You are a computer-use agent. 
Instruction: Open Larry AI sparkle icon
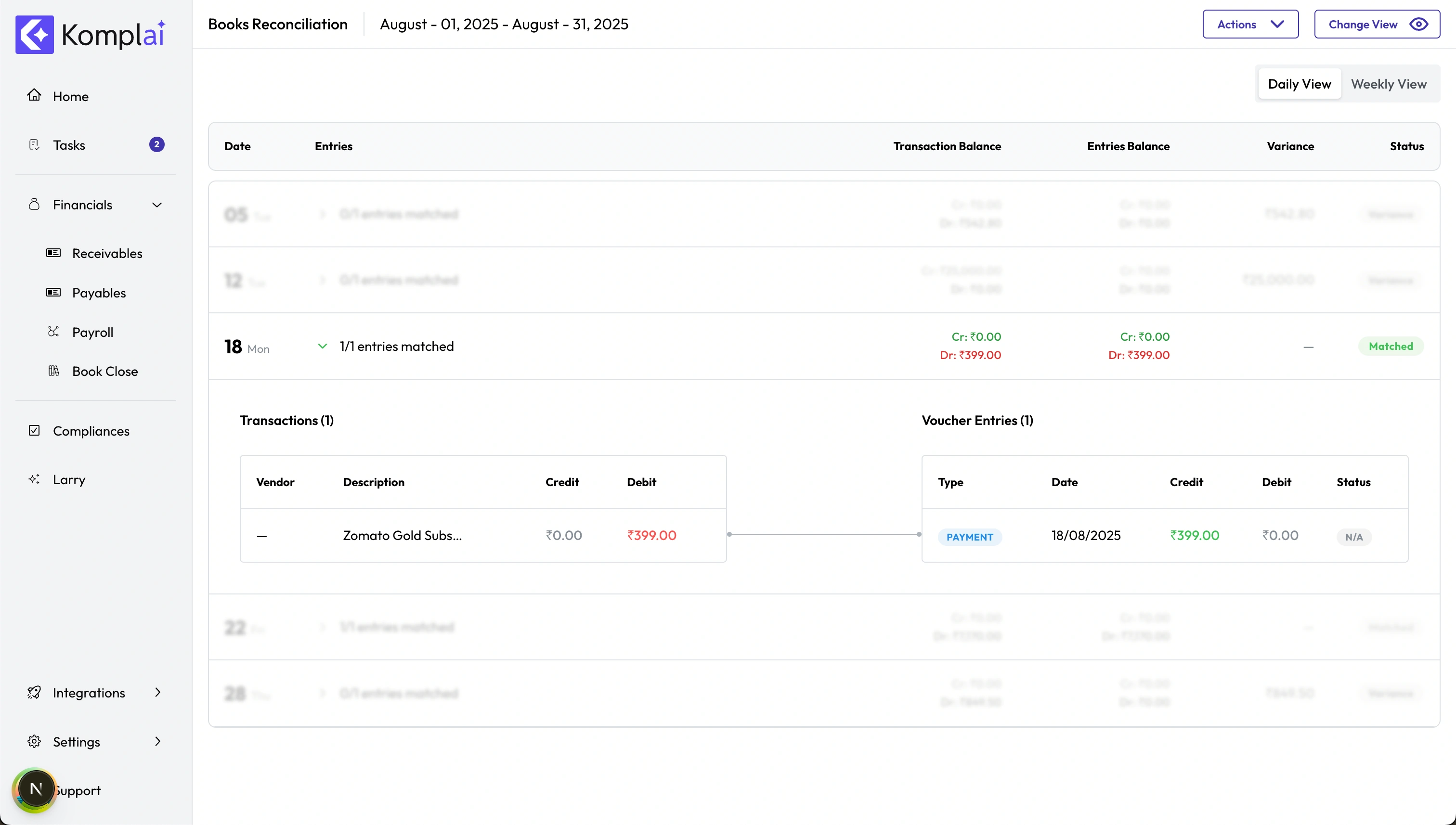(34, 479)
